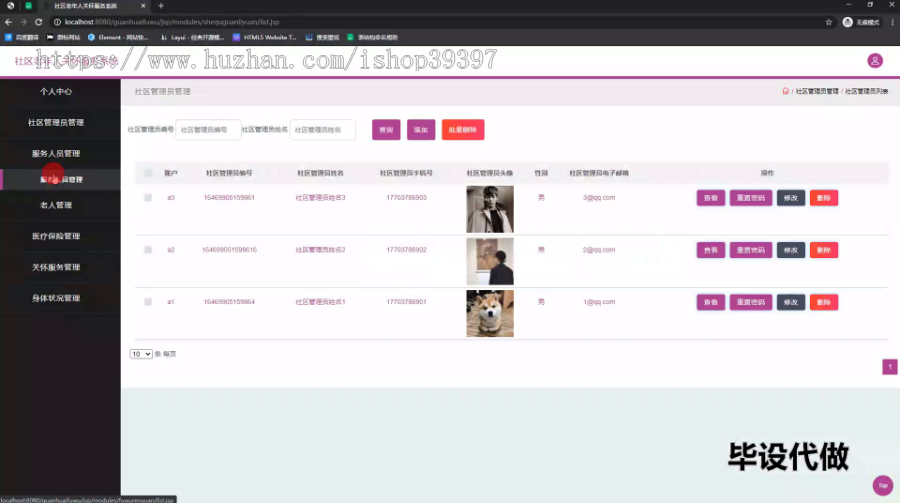Open the per-page rows dropdown showing 10

pos(141,354)
